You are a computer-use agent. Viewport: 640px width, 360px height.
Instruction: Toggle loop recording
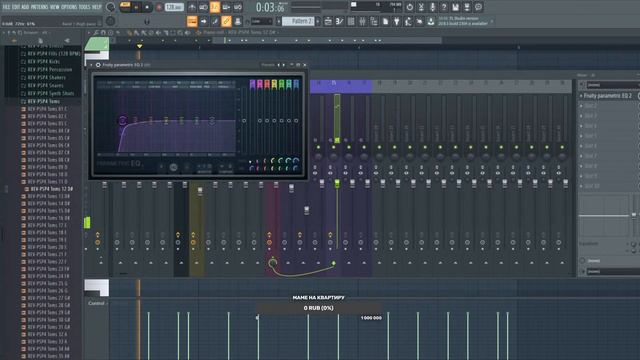(238, 7)
